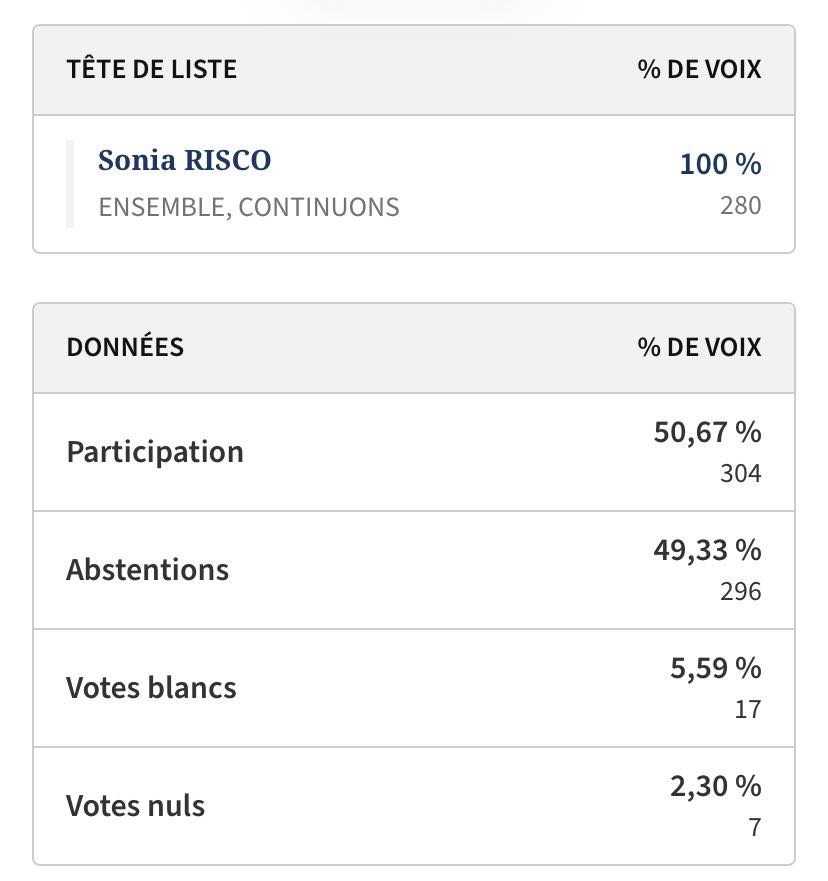Click the DONNÉES column header
Viewport: 828px width, 881px height.
point(125,348)
